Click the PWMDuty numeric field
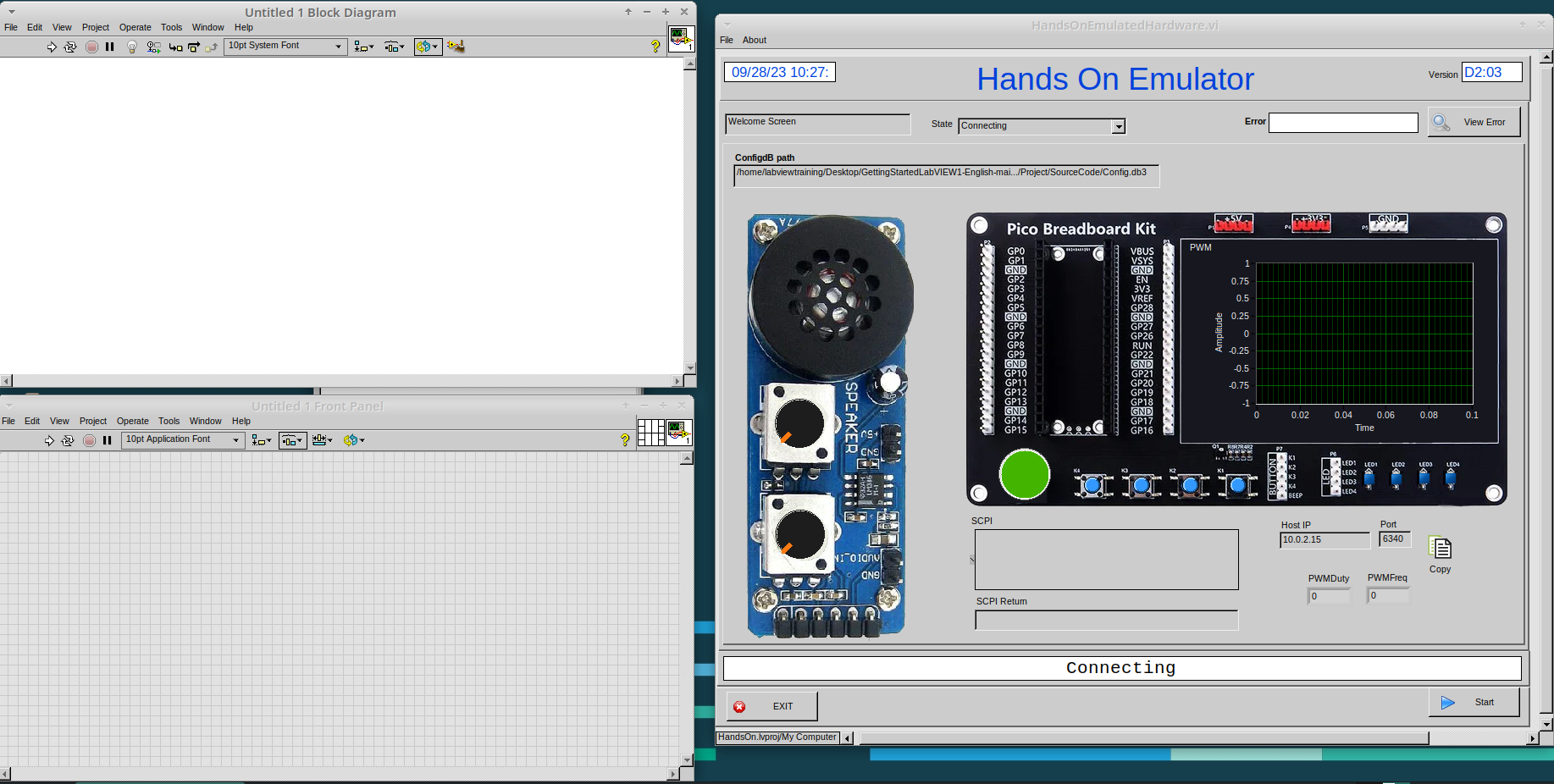 (1329, 596)
